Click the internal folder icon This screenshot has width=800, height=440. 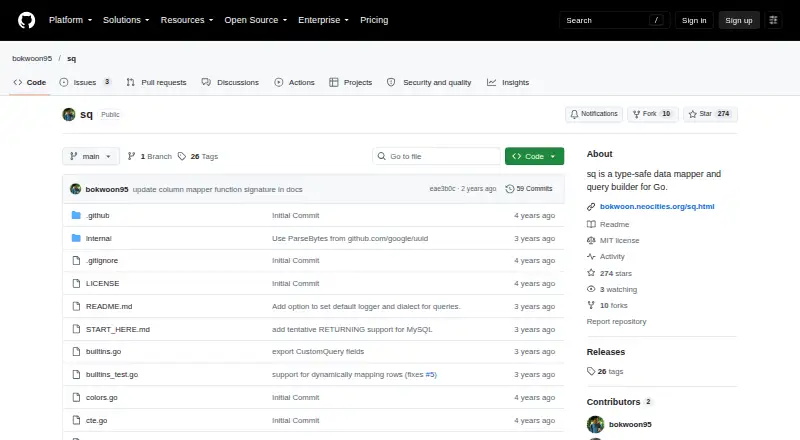click(76, 238)
